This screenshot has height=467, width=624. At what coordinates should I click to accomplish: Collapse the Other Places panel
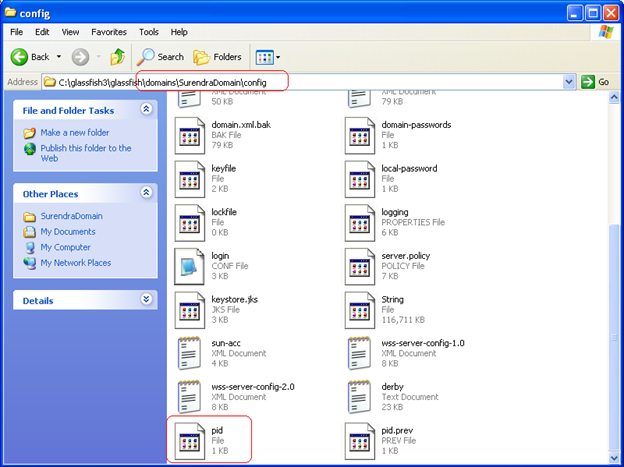pyautogui.click(x=146, y=192)
